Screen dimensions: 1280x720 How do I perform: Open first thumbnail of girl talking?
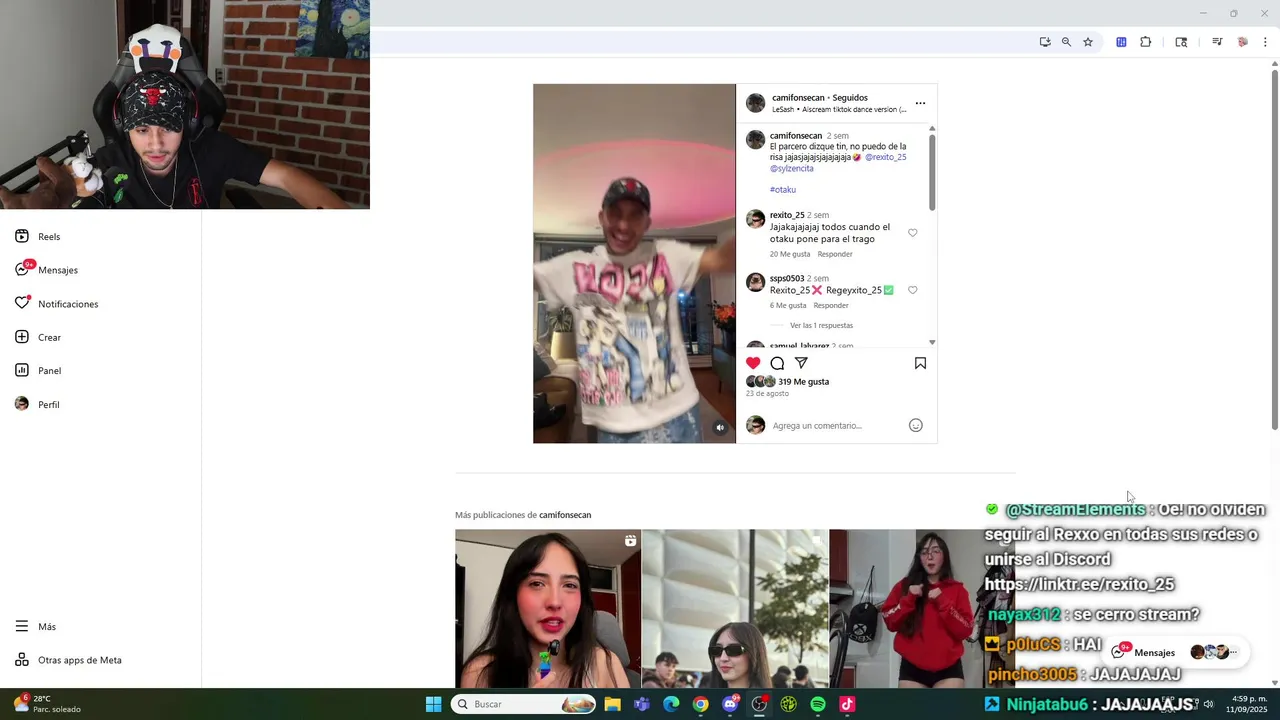[548, 608]
